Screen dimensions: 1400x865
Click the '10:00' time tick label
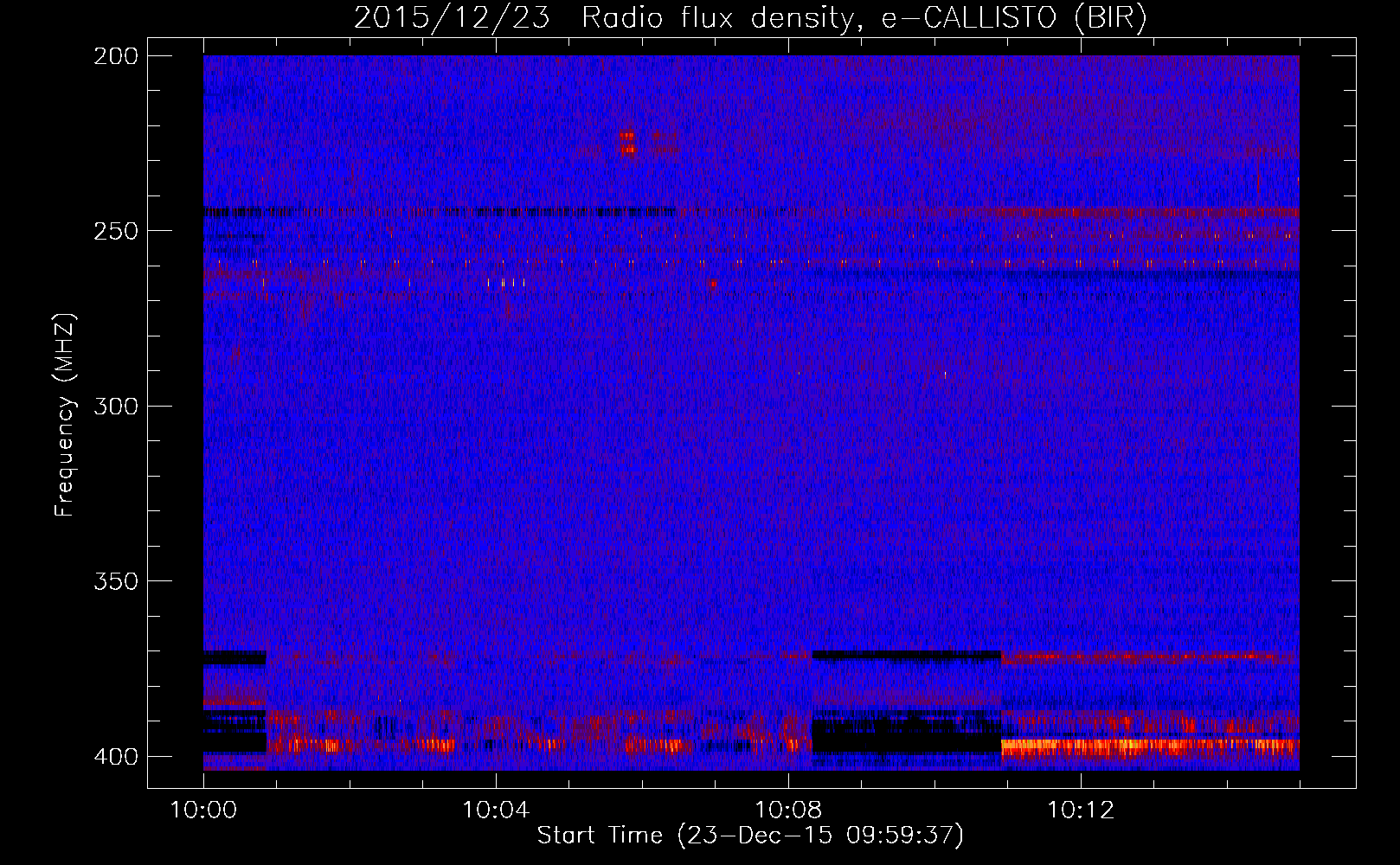coord(203,811)
